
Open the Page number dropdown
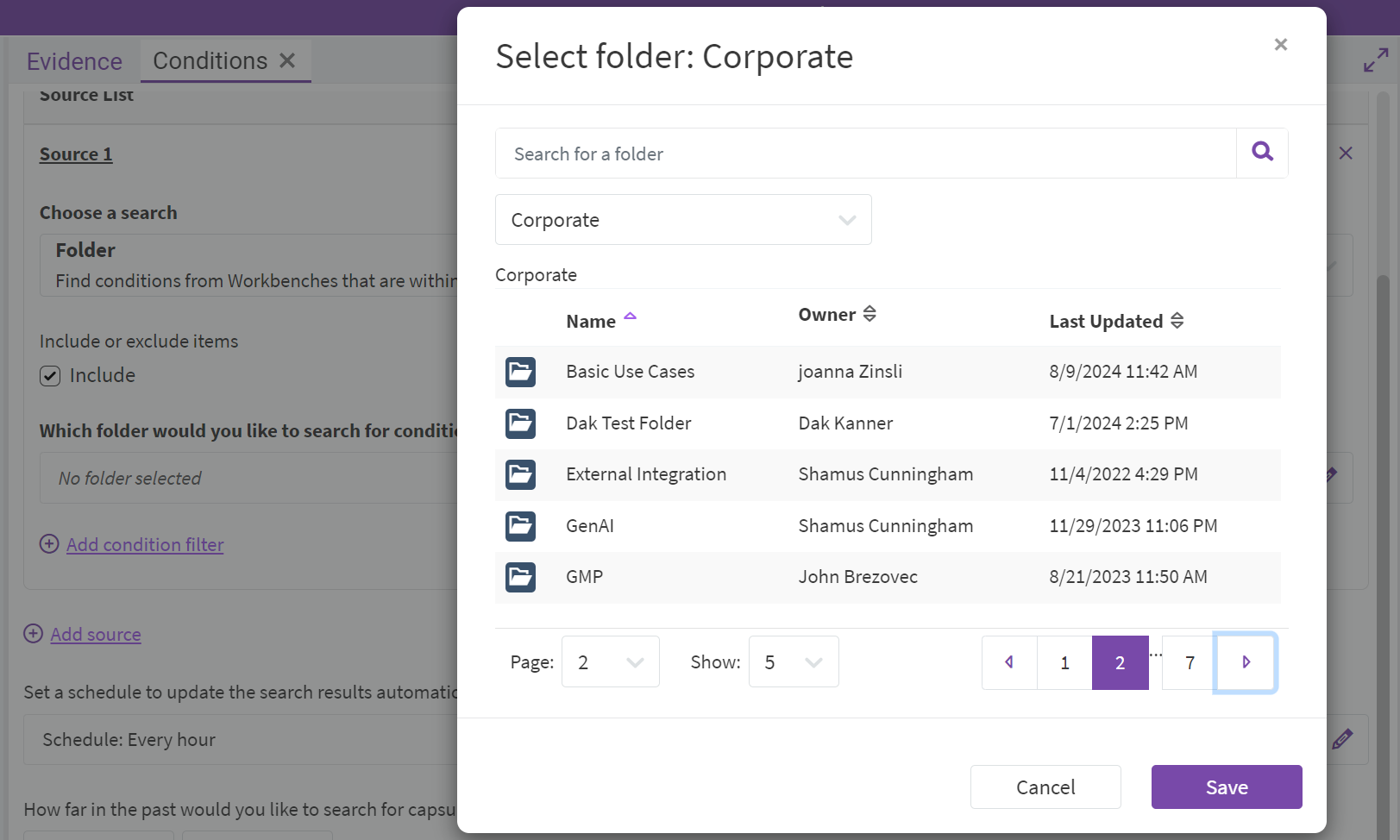pyautogui.click(x=610, y=662)
